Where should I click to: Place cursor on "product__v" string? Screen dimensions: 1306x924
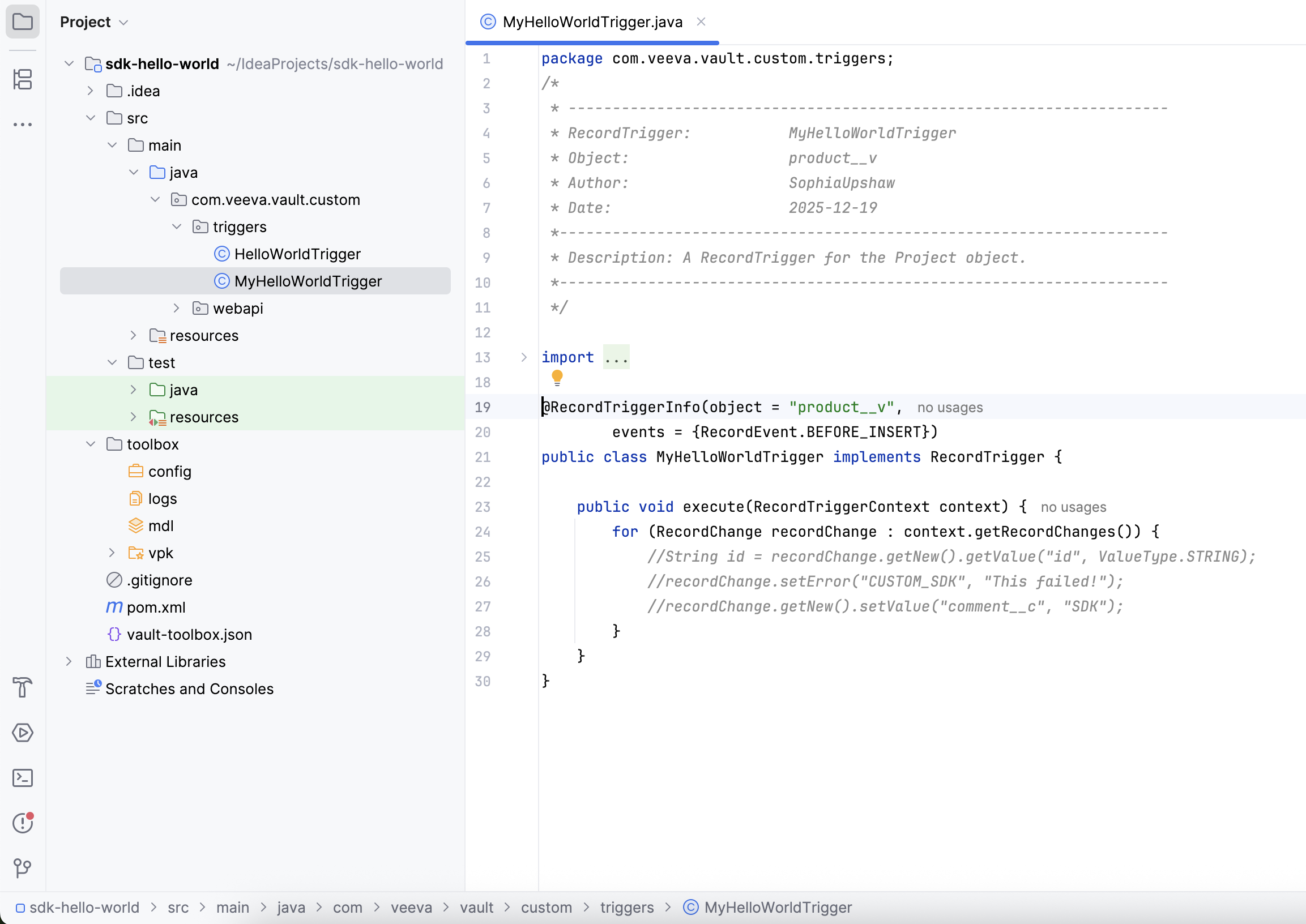(x=841, y=408)
